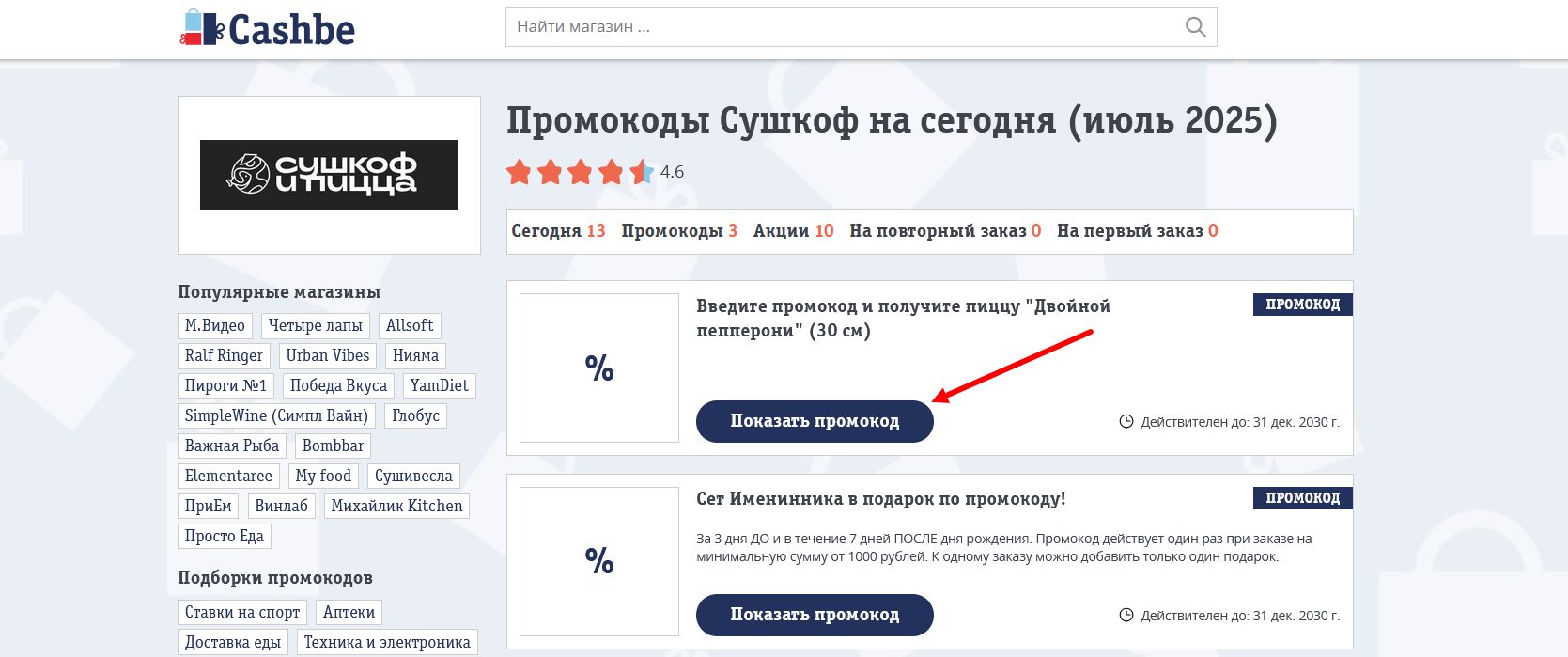Click percent thumbnail of Сет Именинника offer
1568x657 pixels.
pyautogui.click(x=599, y=561)
